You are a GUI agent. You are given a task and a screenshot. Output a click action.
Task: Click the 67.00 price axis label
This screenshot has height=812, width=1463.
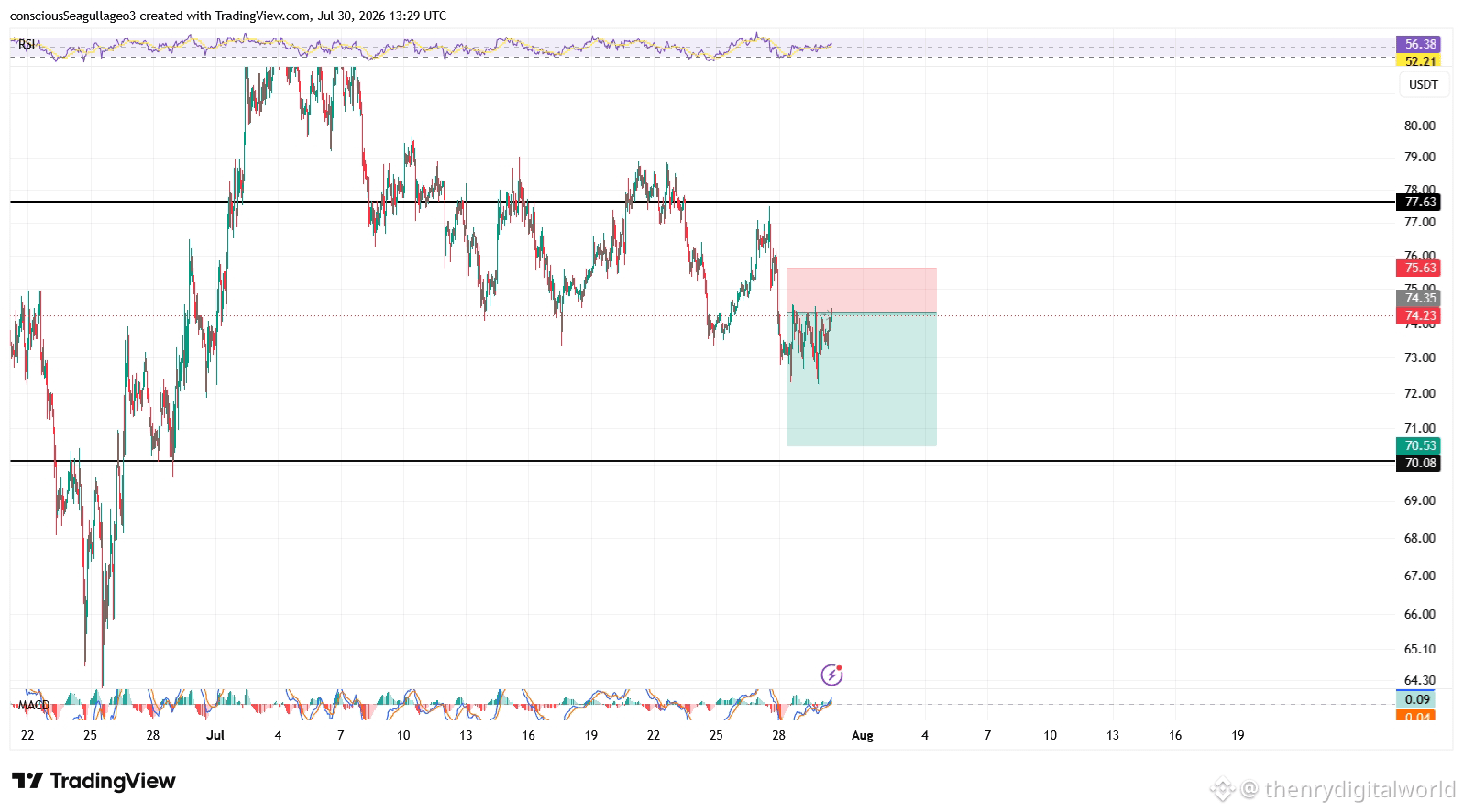(1420, 576)
